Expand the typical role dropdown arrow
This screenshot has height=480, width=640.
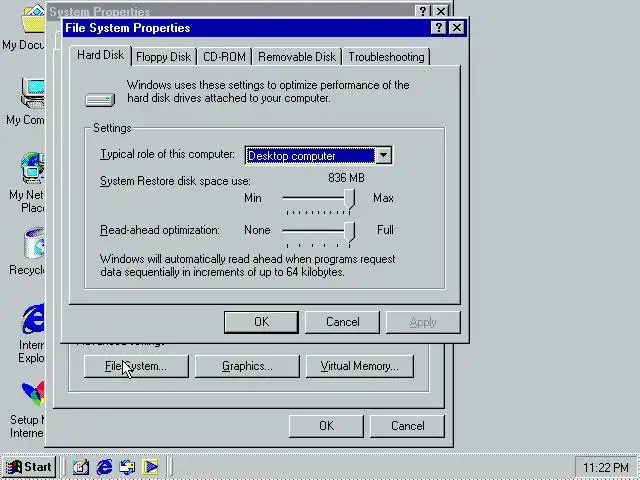point(384,156)
